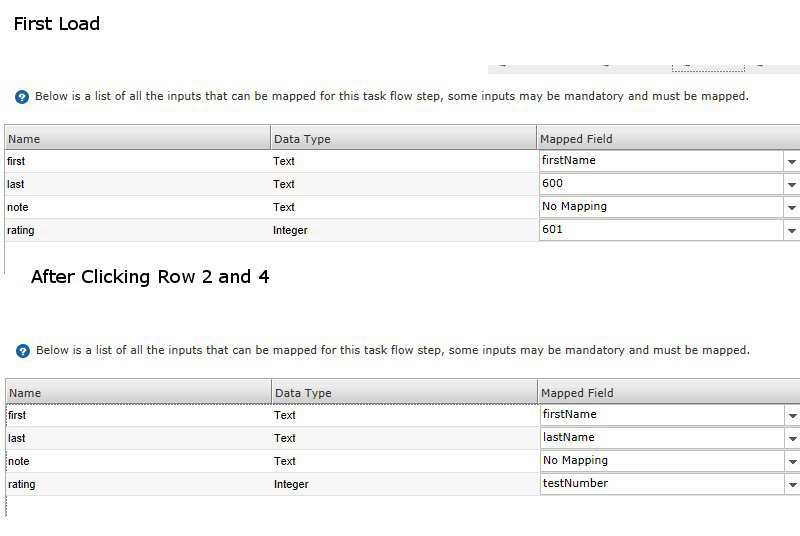Click the mapped field showing 600
800x536 pixels.
pyautogui.click(x=660, y=184)
